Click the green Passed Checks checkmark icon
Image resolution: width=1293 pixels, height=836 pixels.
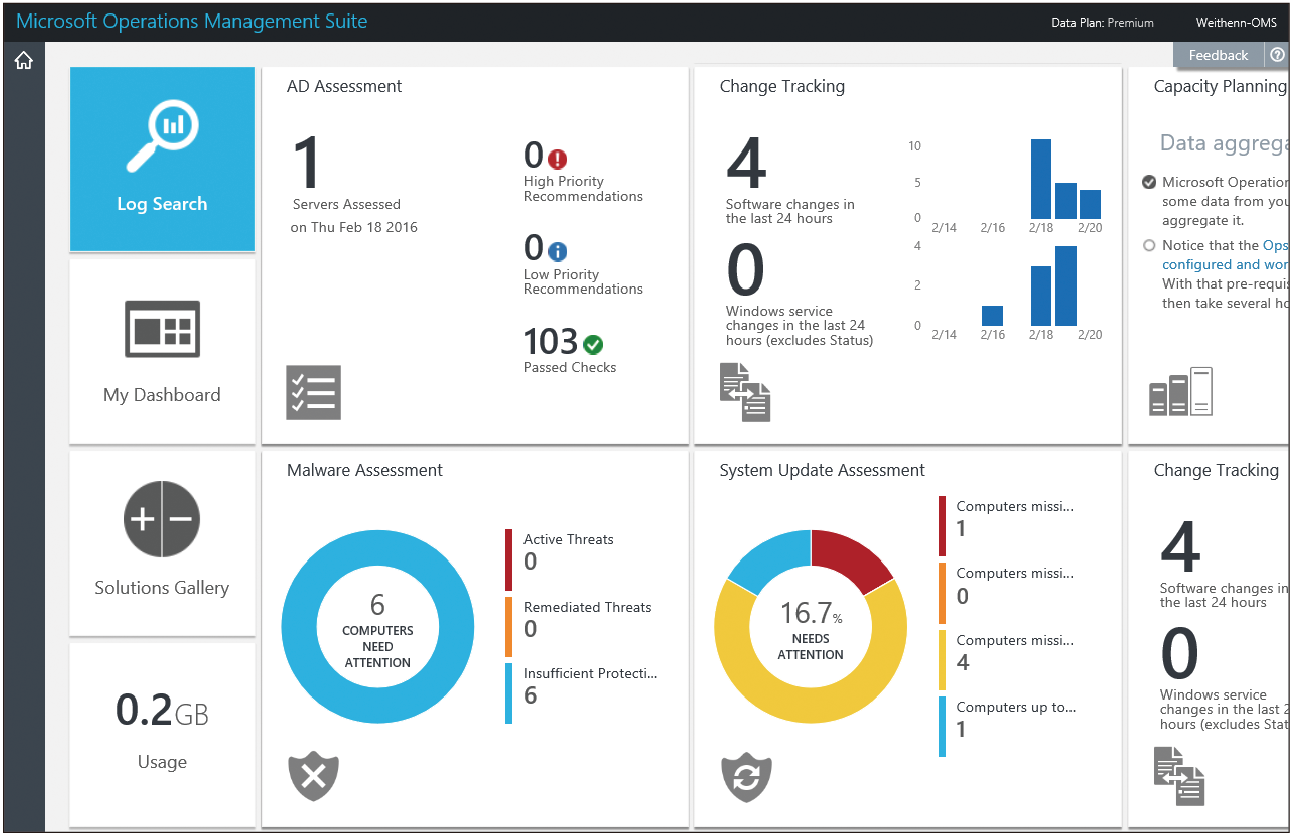pyautogui.click(x=593, y=344)
